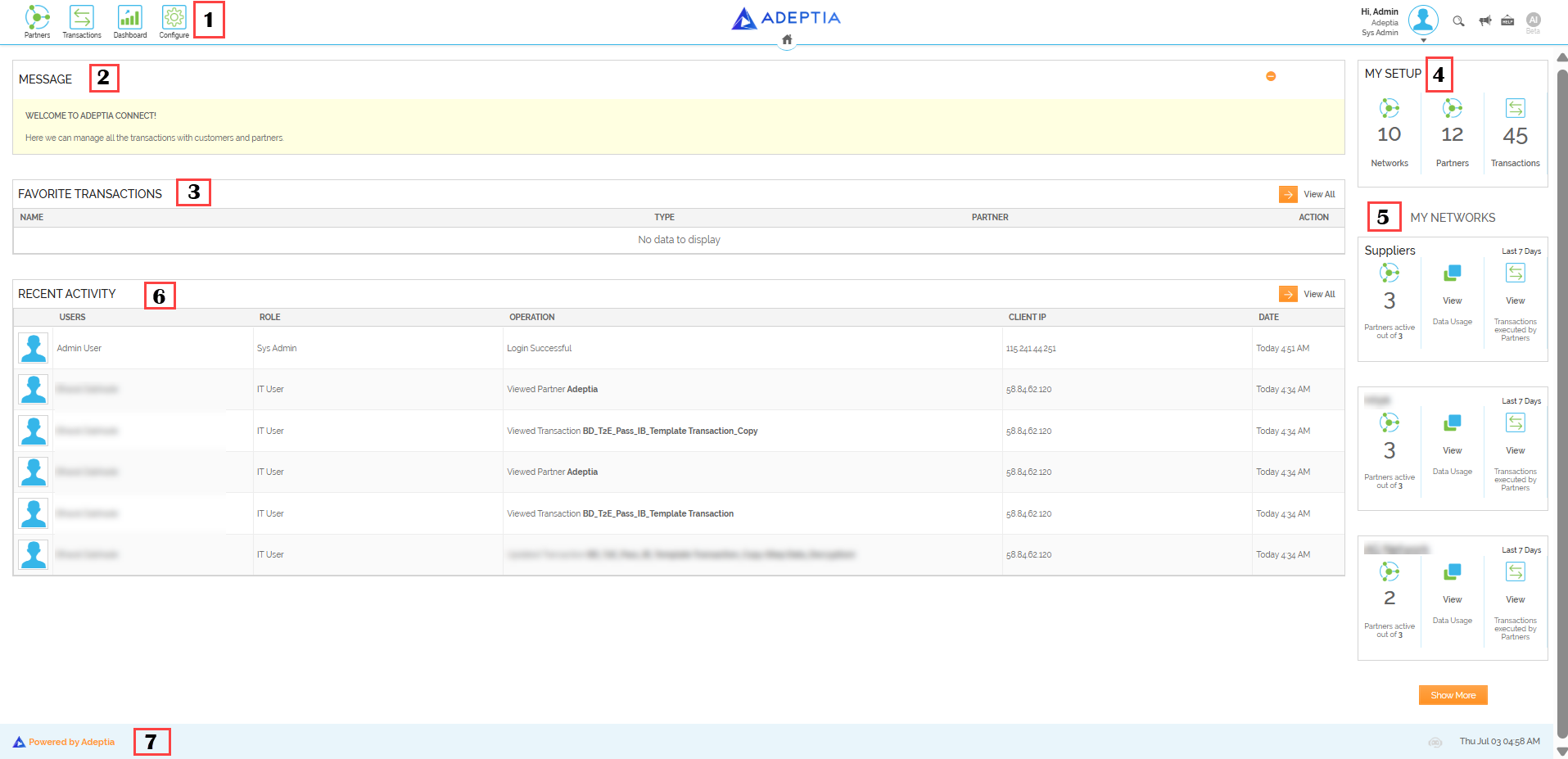Go to home via house icon
The height and width of the screenshot is (759, 1568).
(787, 39)
